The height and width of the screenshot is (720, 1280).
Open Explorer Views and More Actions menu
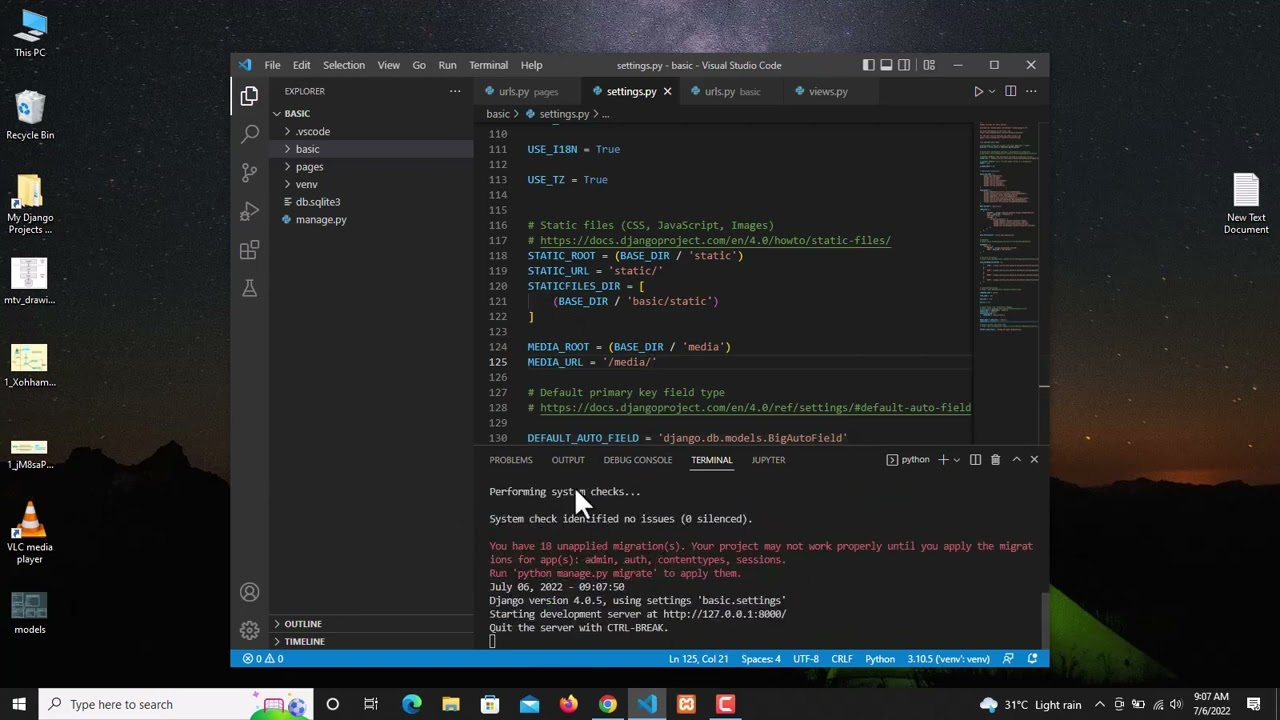[x=455, y=91]
